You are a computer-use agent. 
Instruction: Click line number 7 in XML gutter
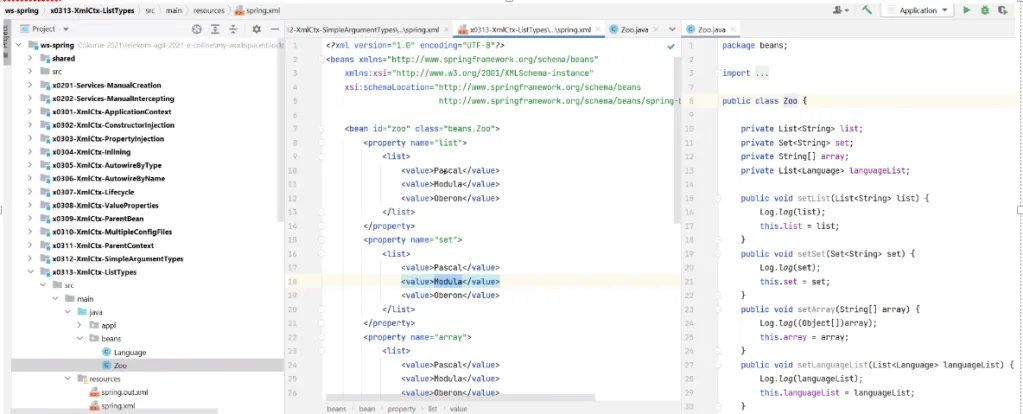pos(295,129)
